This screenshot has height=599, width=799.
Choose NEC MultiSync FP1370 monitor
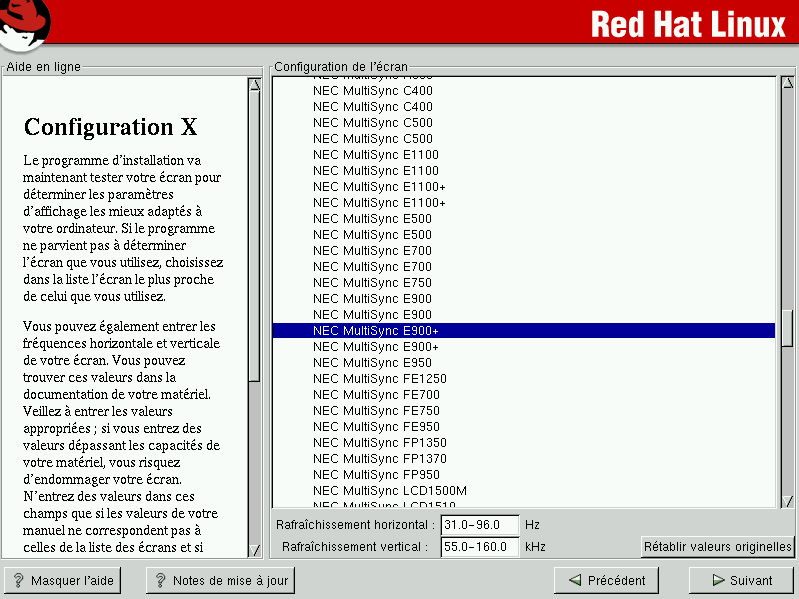click(366, 459)
